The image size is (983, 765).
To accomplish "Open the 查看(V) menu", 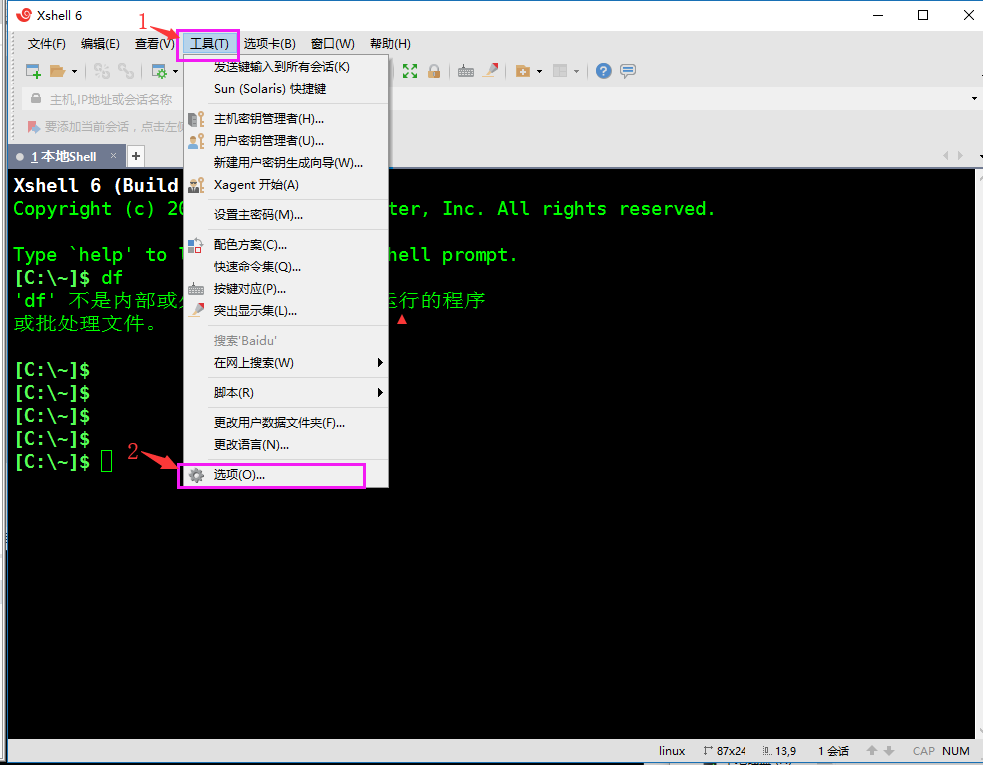I will [x=154, y=44].
